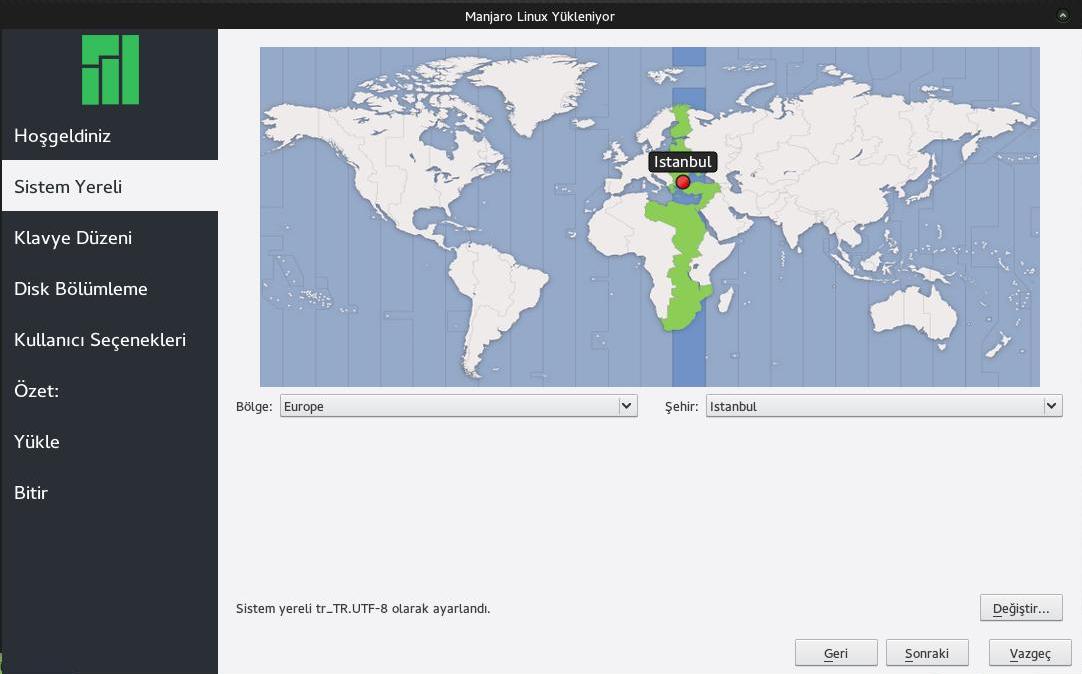The image size is (1082, 674).
Task: Select the Bitir step
Action: click(x=110, y=493)
